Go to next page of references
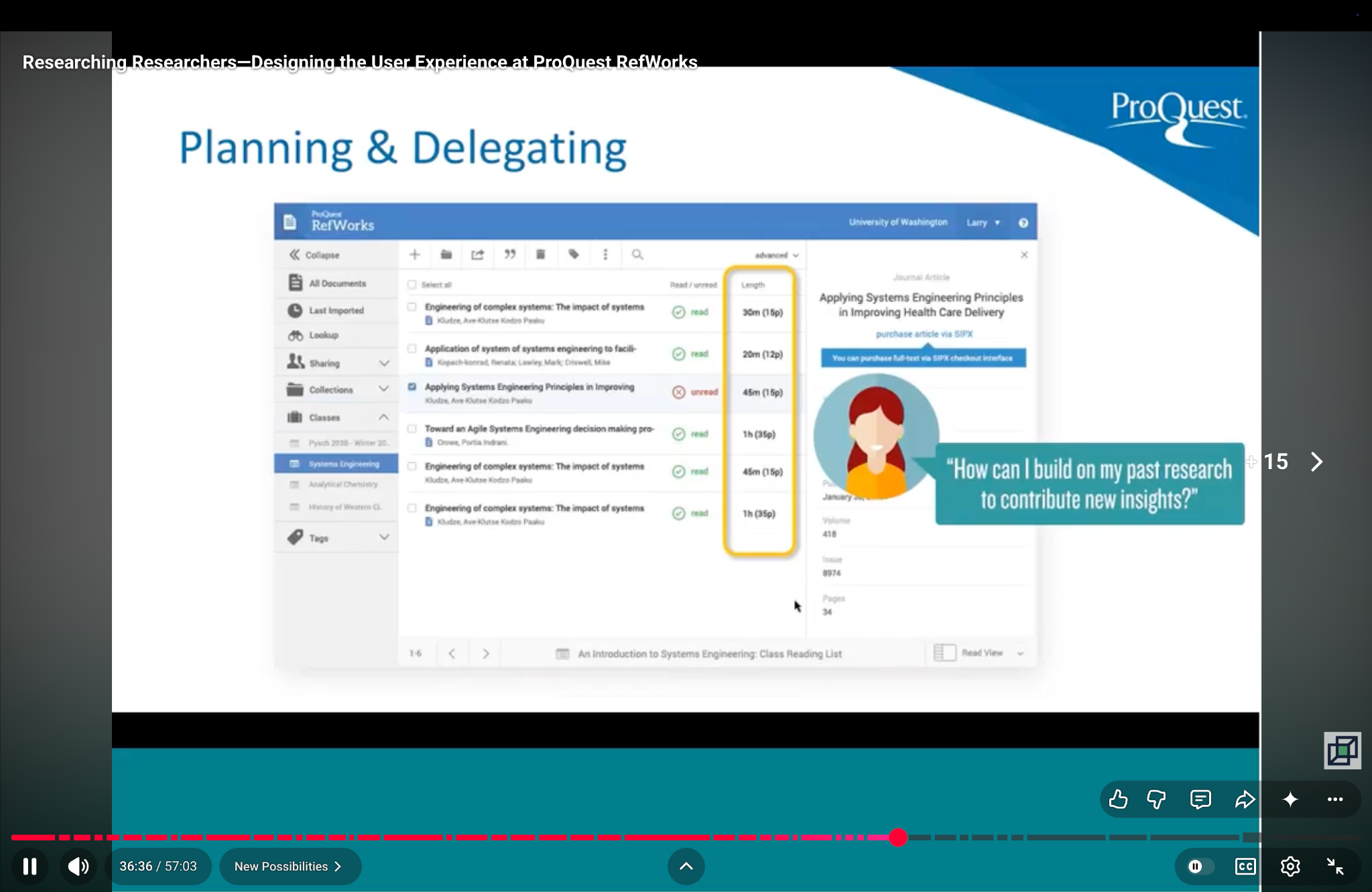The height and width of the screenshot is (892, 1372). coord(486,653)
